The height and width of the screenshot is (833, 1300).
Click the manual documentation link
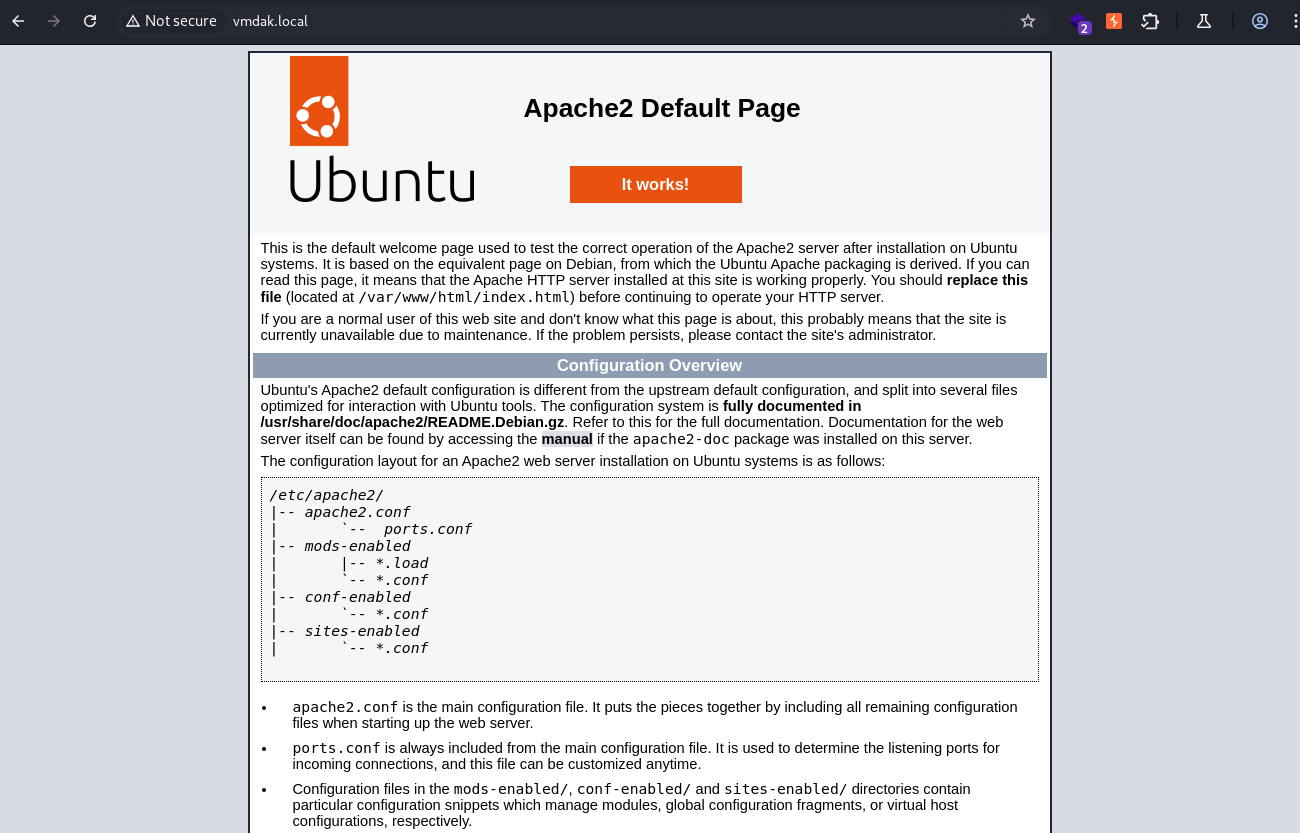(567, 439)
